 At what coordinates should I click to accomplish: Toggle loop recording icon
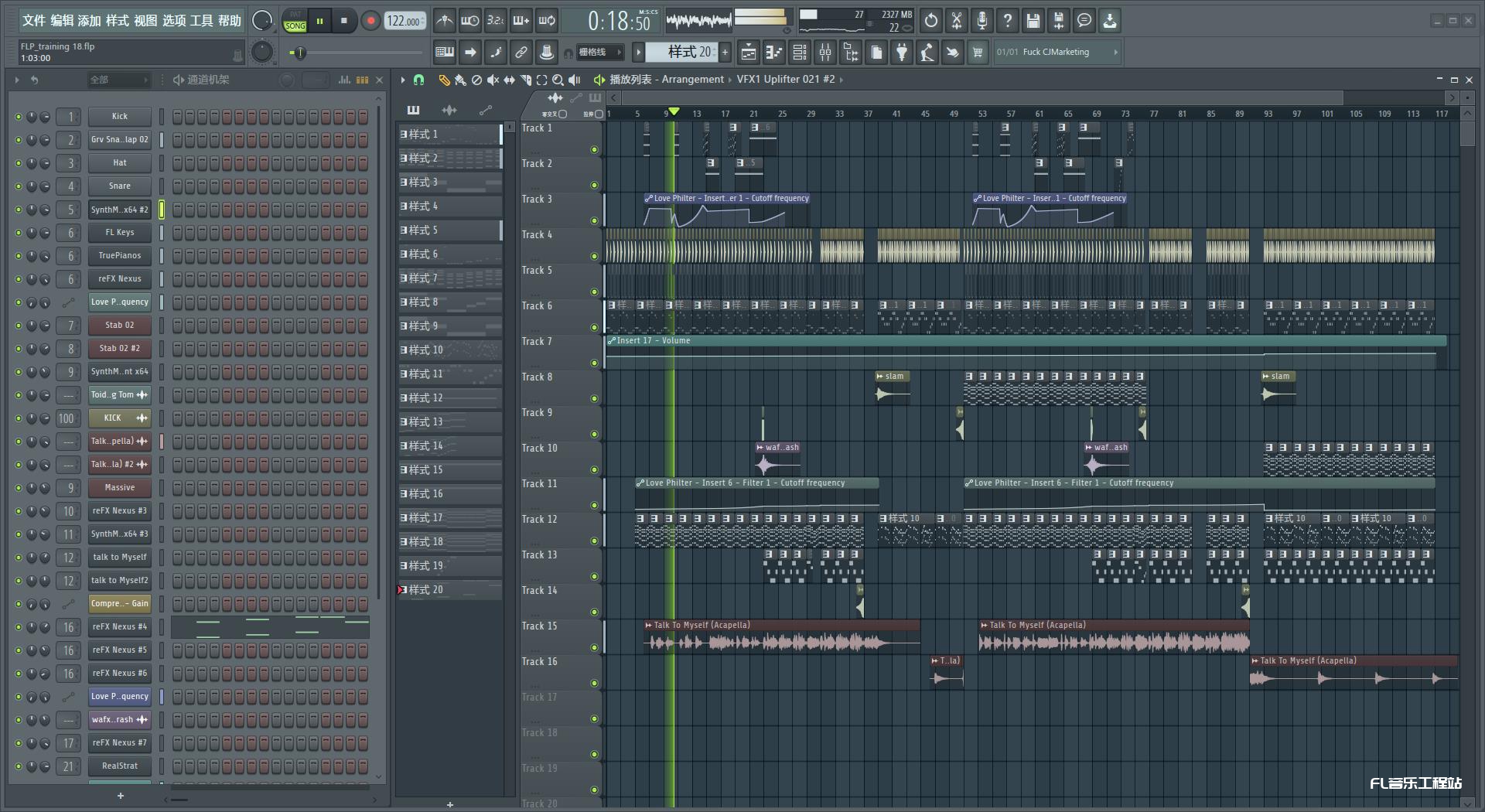(547, 21)
